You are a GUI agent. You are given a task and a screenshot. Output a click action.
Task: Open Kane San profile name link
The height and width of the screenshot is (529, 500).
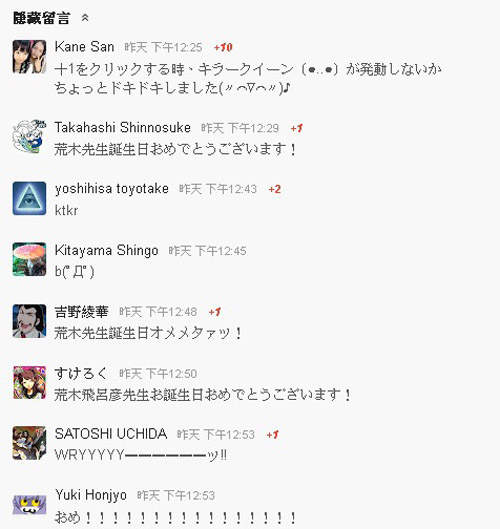pyautogui.click(x=84, y=47)
